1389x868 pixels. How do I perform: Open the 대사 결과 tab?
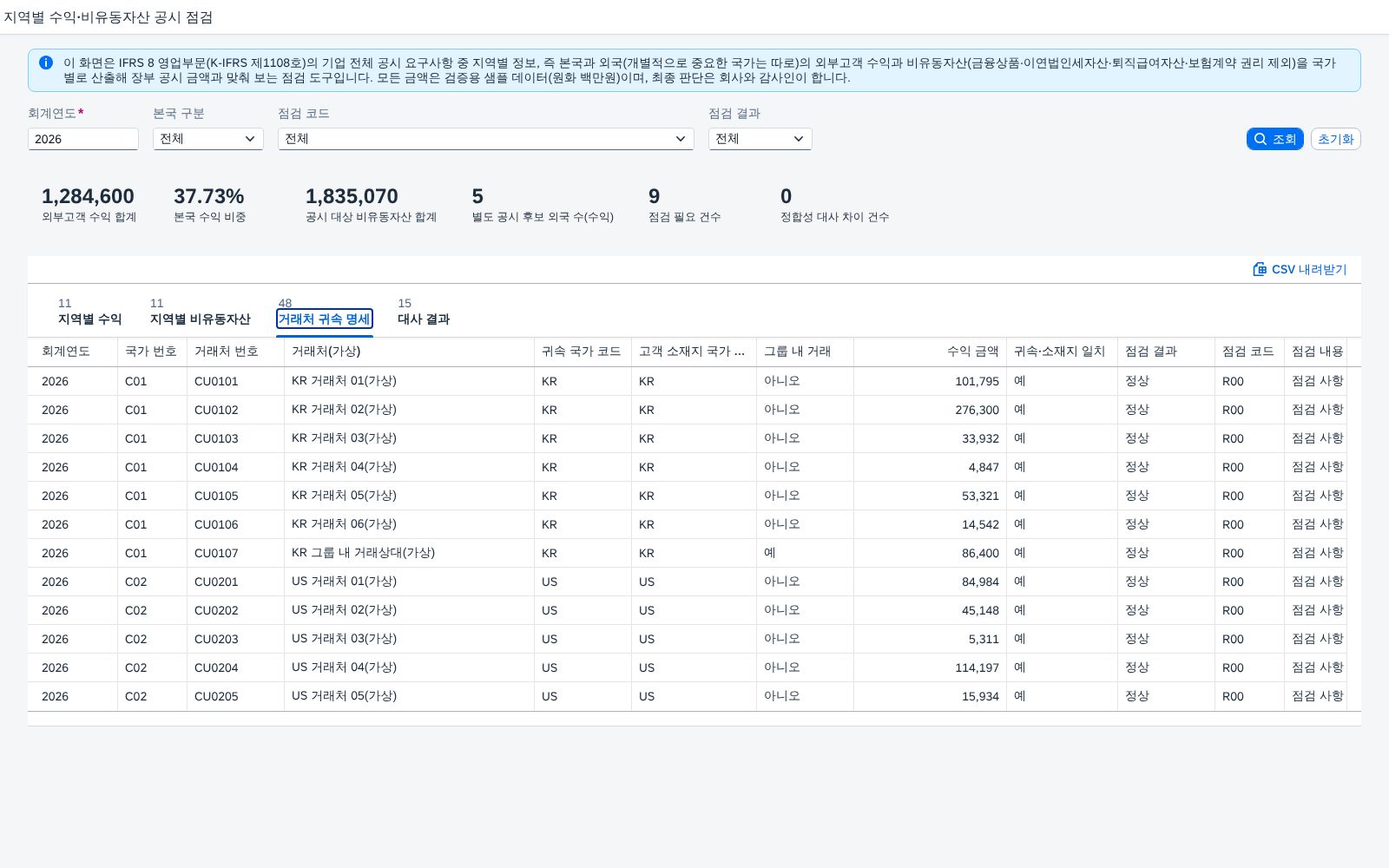tap(424, 312)
